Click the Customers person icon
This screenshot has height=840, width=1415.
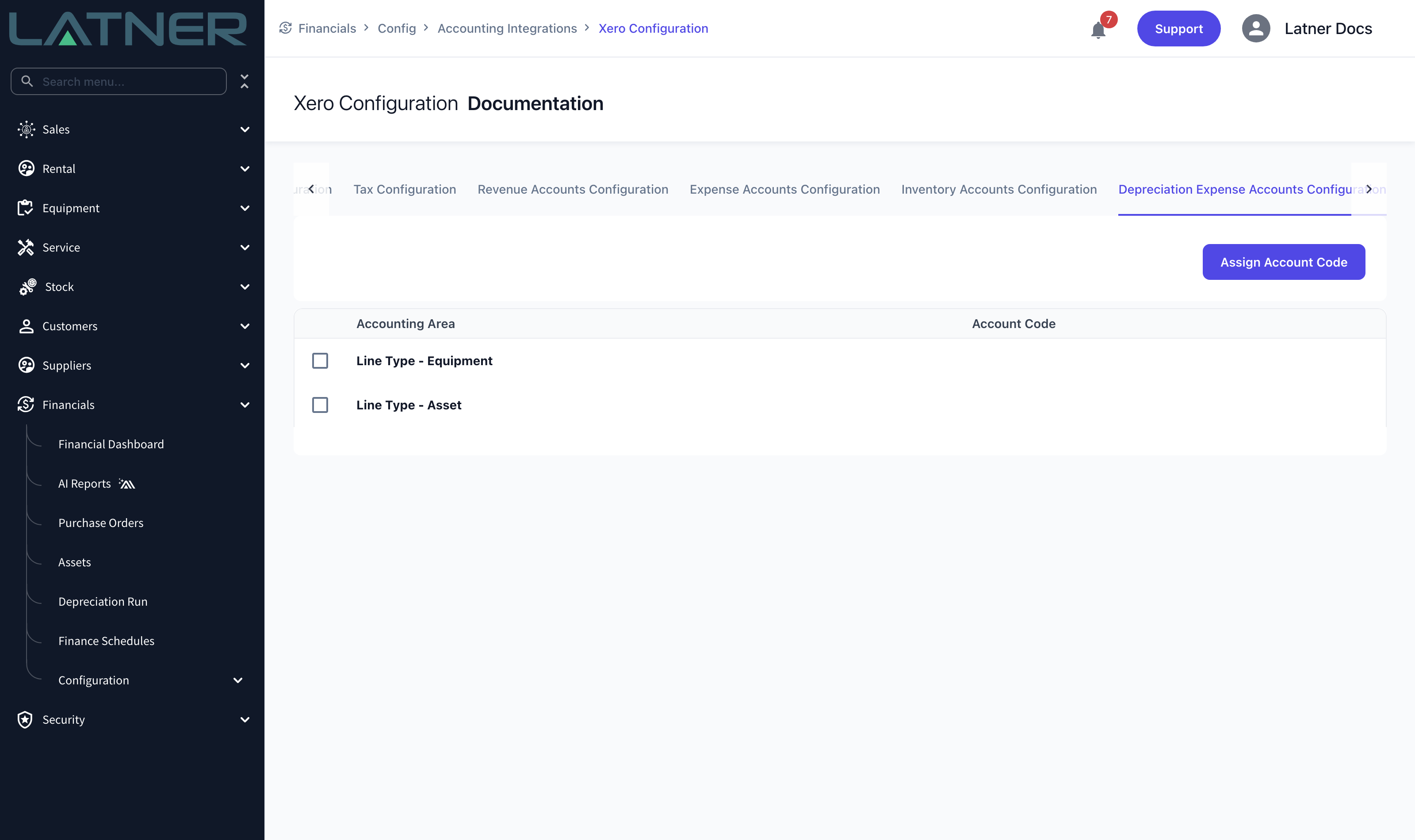coord(26,326)
